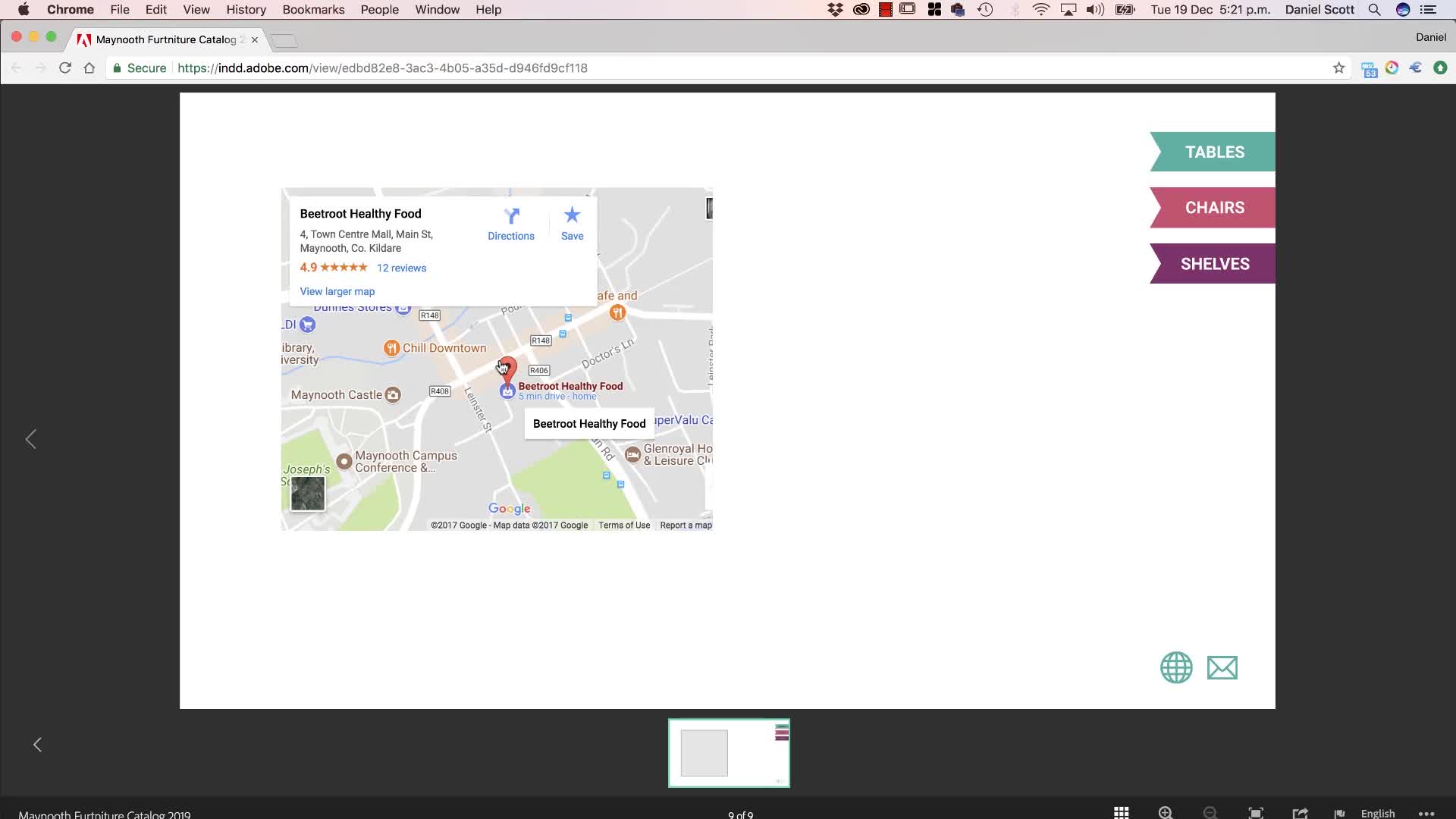Open the Dropbox menu bar icon

pos(835,9)
